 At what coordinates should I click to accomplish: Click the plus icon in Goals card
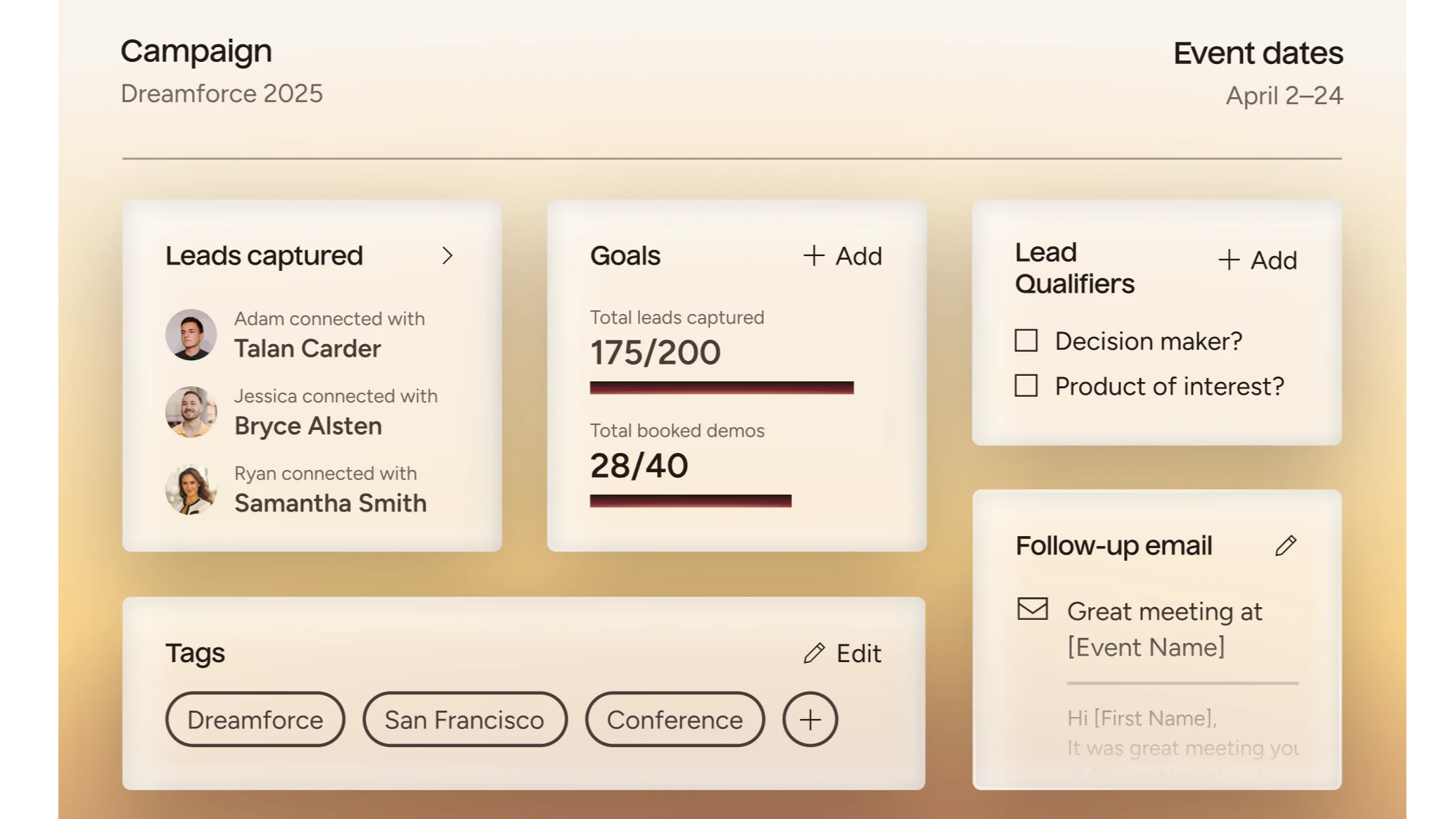(814, 256)
